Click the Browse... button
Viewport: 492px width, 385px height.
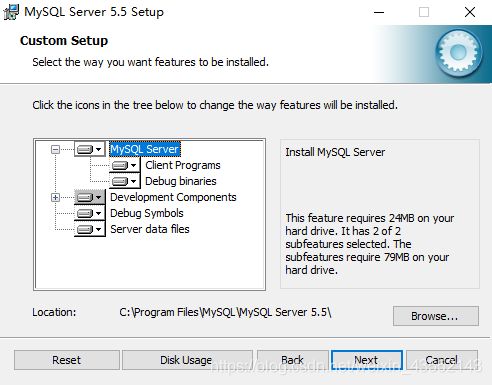(x=436, y=316)
